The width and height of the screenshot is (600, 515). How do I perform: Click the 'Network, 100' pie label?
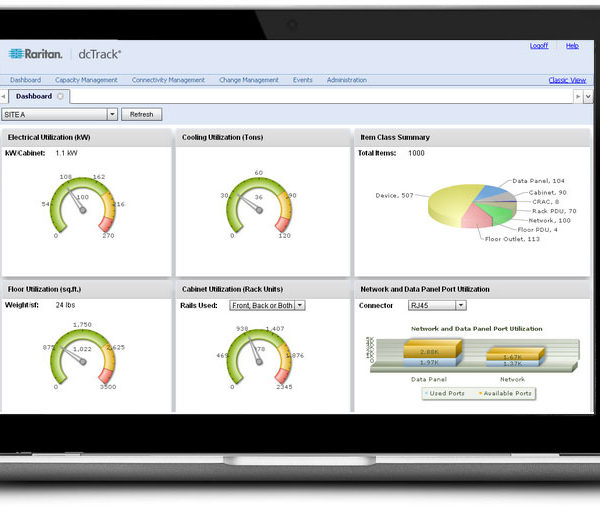[549, 220]
